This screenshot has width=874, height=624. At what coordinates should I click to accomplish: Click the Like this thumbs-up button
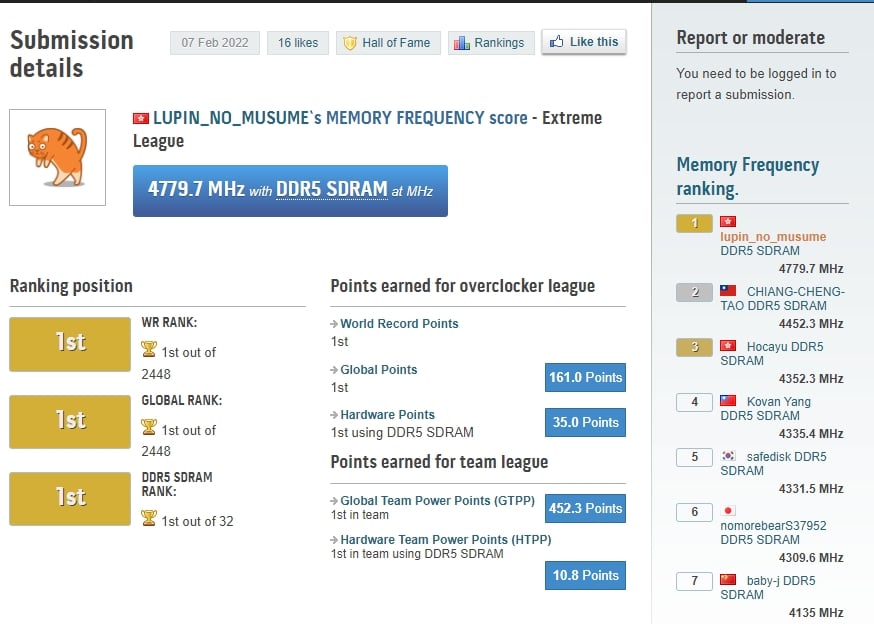584,42
